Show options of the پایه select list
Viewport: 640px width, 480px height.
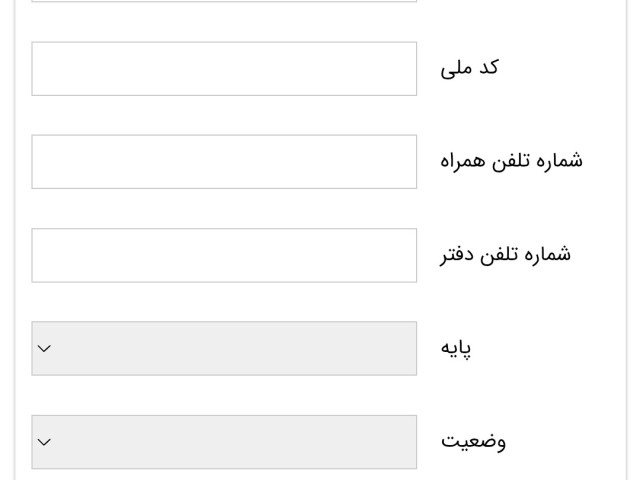tap(224, 348)
